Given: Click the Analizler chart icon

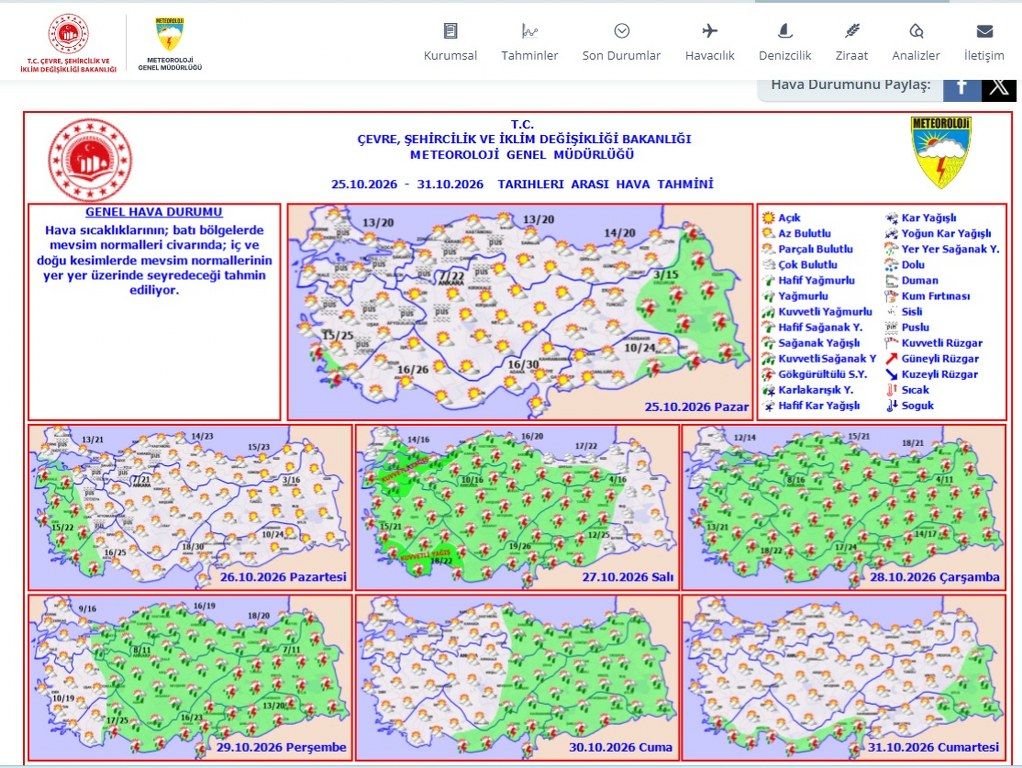Looking at the screenshot, I should [x=916, y=31].
